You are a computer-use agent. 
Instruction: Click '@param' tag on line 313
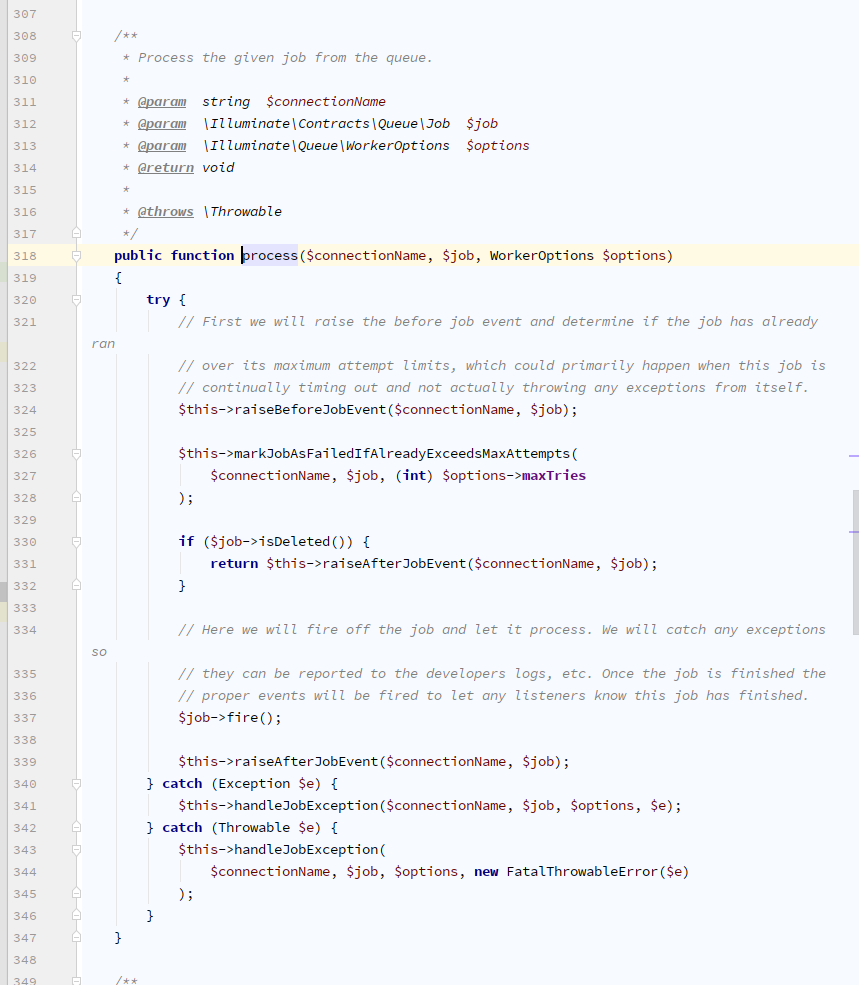point(162,146)
